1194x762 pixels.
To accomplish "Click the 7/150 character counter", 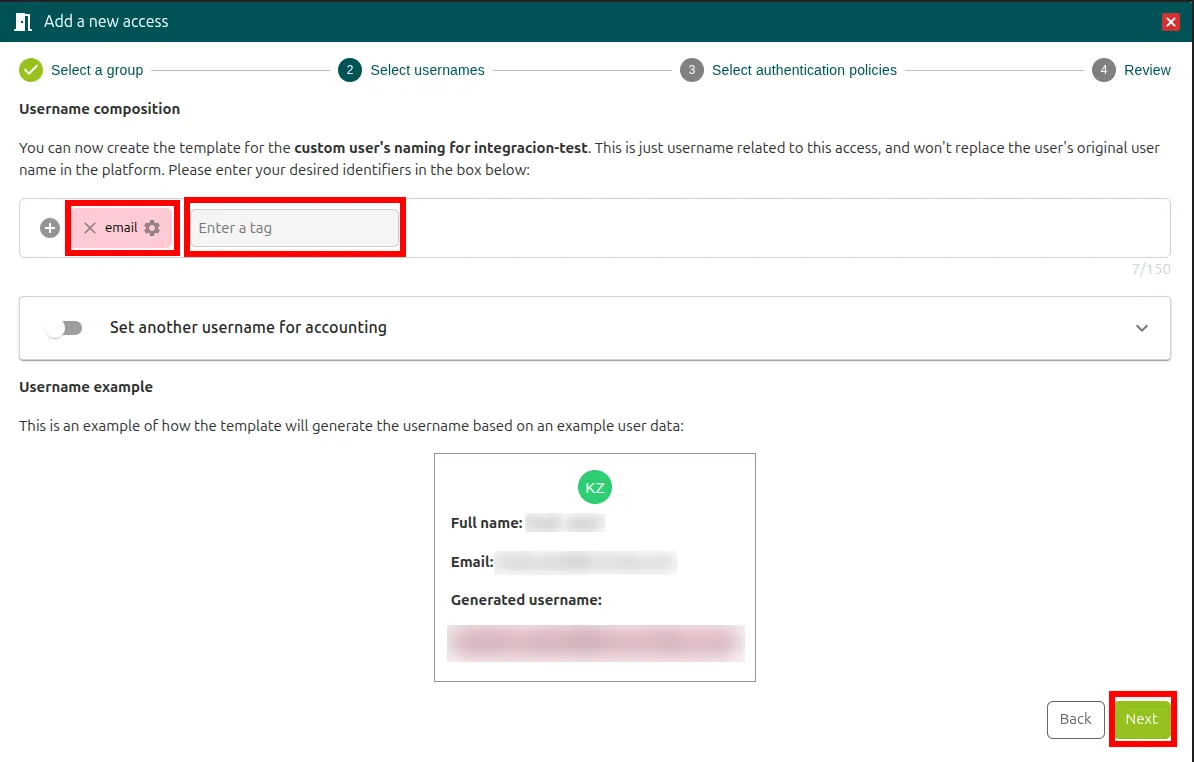I will click(x=1151, y=269).
